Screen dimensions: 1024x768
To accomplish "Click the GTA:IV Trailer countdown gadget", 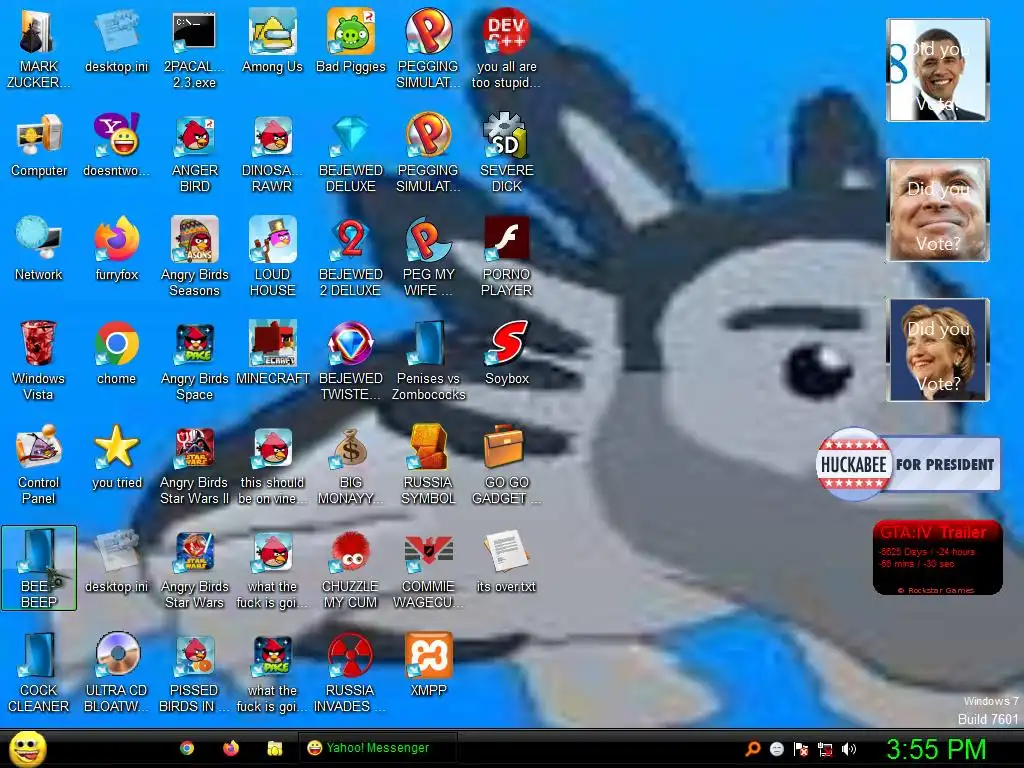I will pyautogui.click(x=937, y=558).
